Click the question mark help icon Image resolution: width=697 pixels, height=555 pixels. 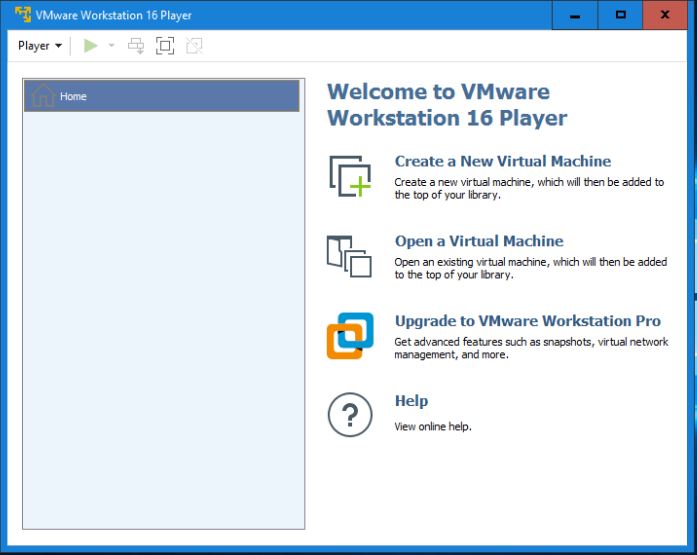350,415
